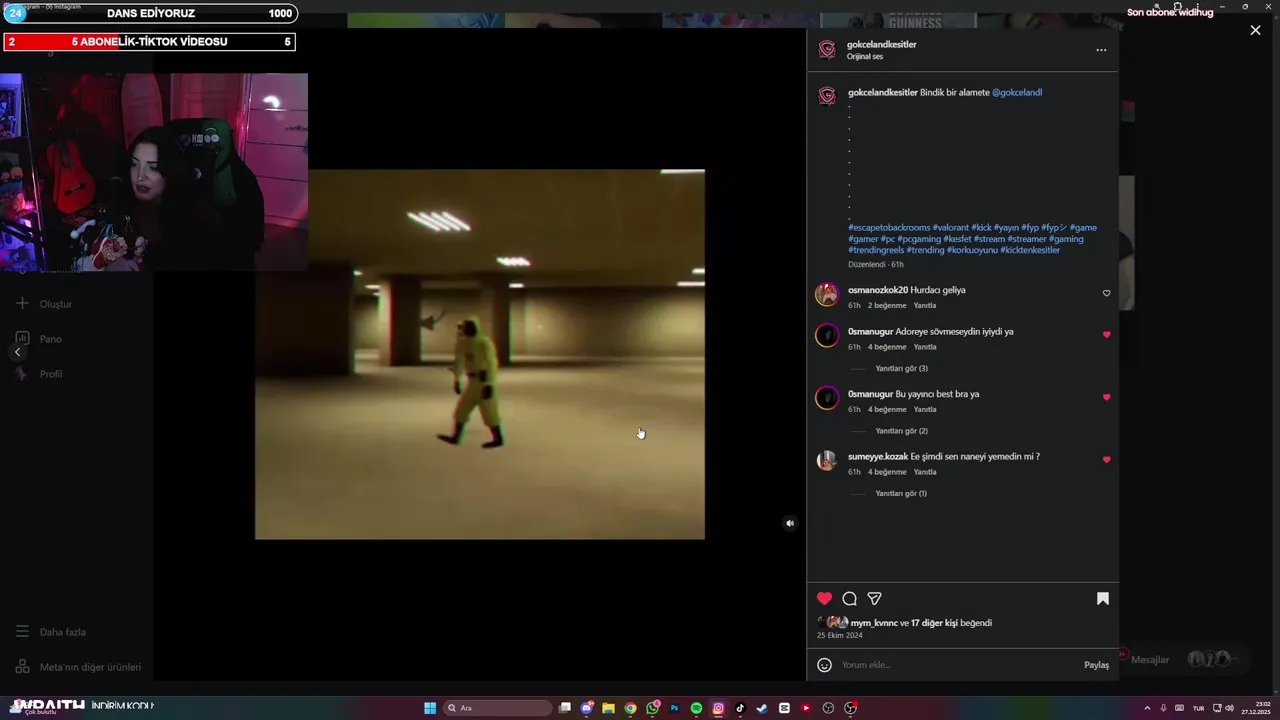Open the touch keyboard tray icon
This screenshot has height=720, width=1280.
(x=1179, y=708)
